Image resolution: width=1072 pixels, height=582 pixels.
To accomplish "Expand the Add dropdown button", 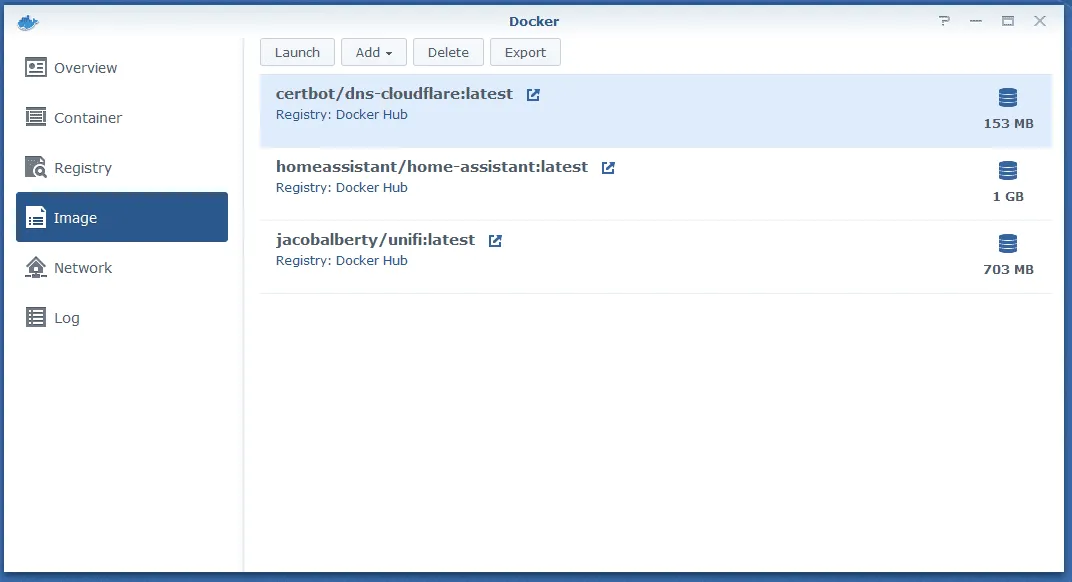I will [374, 52].
